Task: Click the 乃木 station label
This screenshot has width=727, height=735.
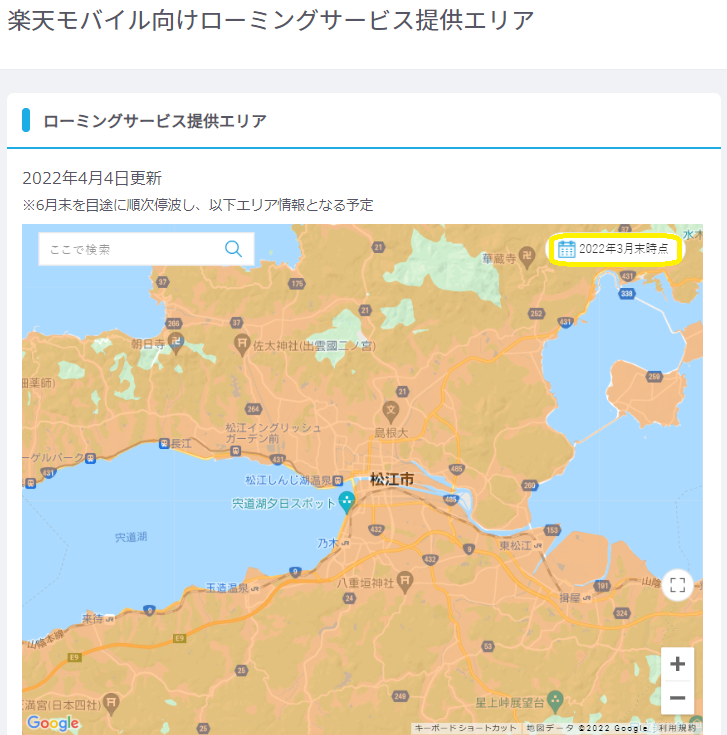Action: [328, 543]
